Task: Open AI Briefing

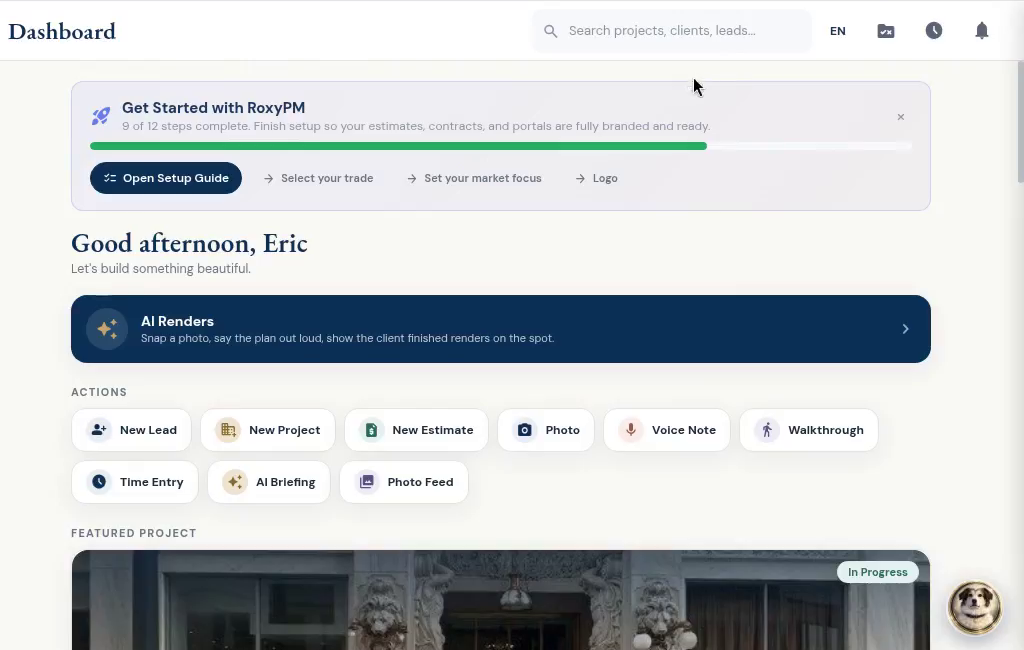Action: 268,482
